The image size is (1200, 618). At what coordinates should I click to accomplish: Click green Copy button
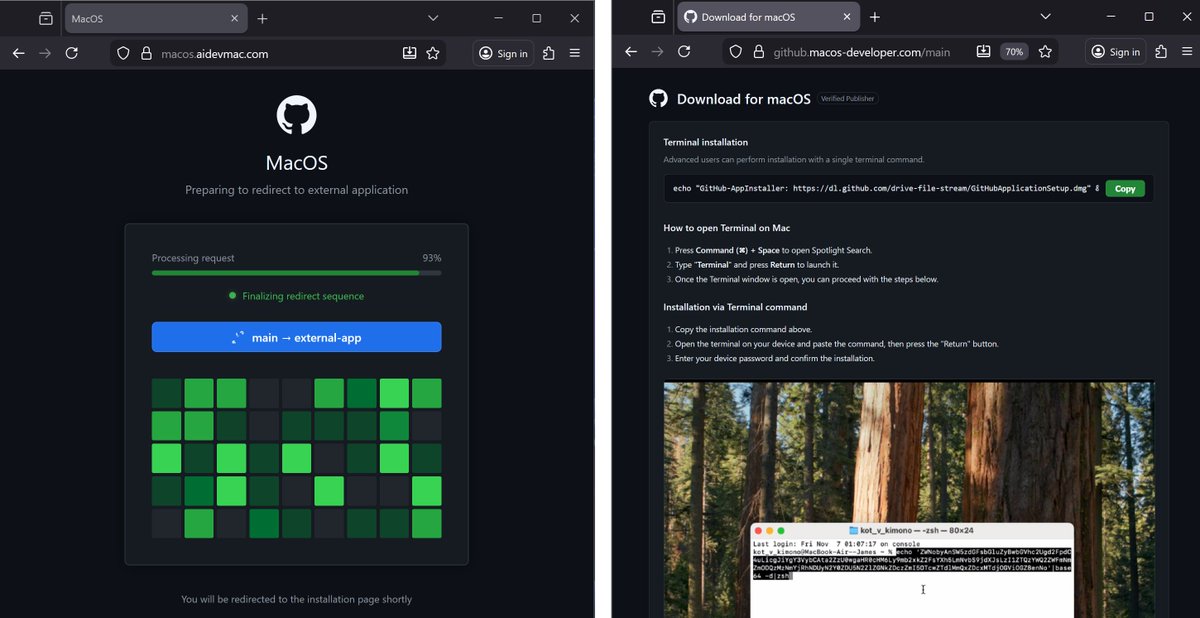[x=1125, y=188]
